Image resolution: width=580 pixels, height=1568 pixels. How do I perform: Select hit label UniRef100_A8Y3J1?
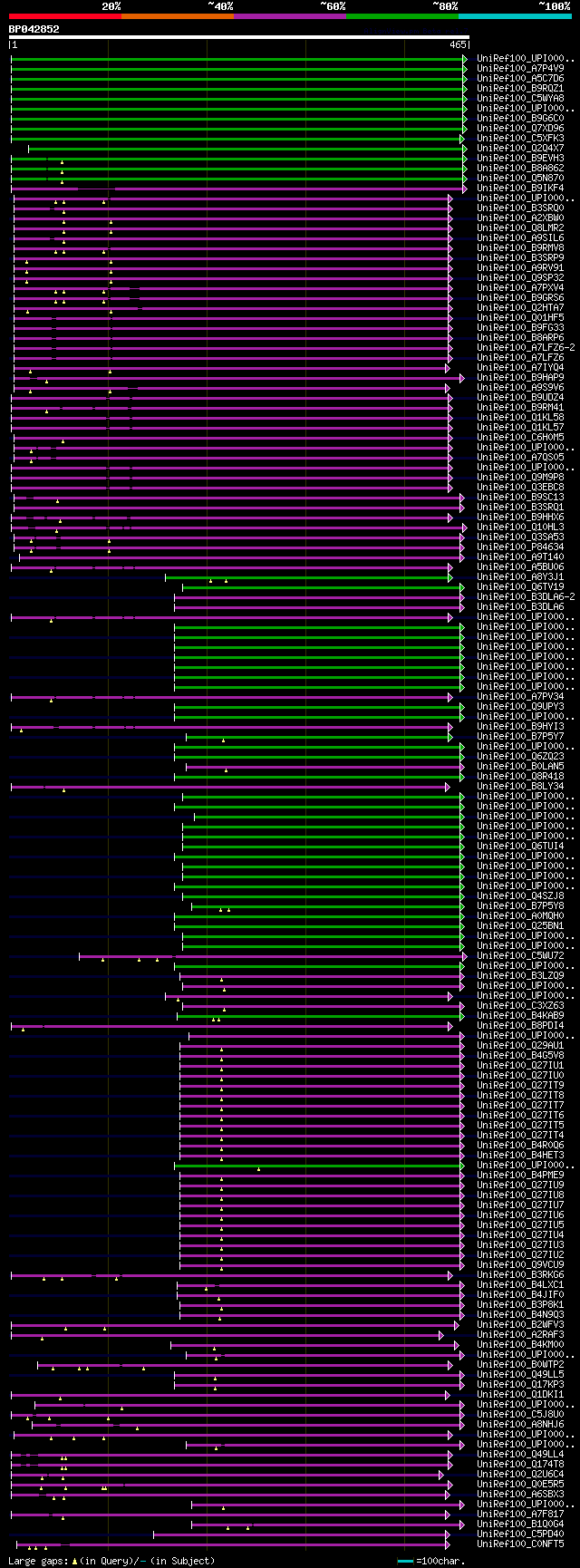(x=520, y=576)
